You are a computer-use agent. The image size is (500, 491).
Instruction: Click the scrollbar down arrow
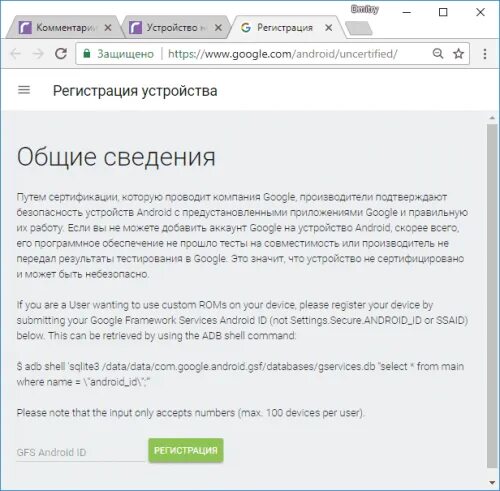coord(492,482)
